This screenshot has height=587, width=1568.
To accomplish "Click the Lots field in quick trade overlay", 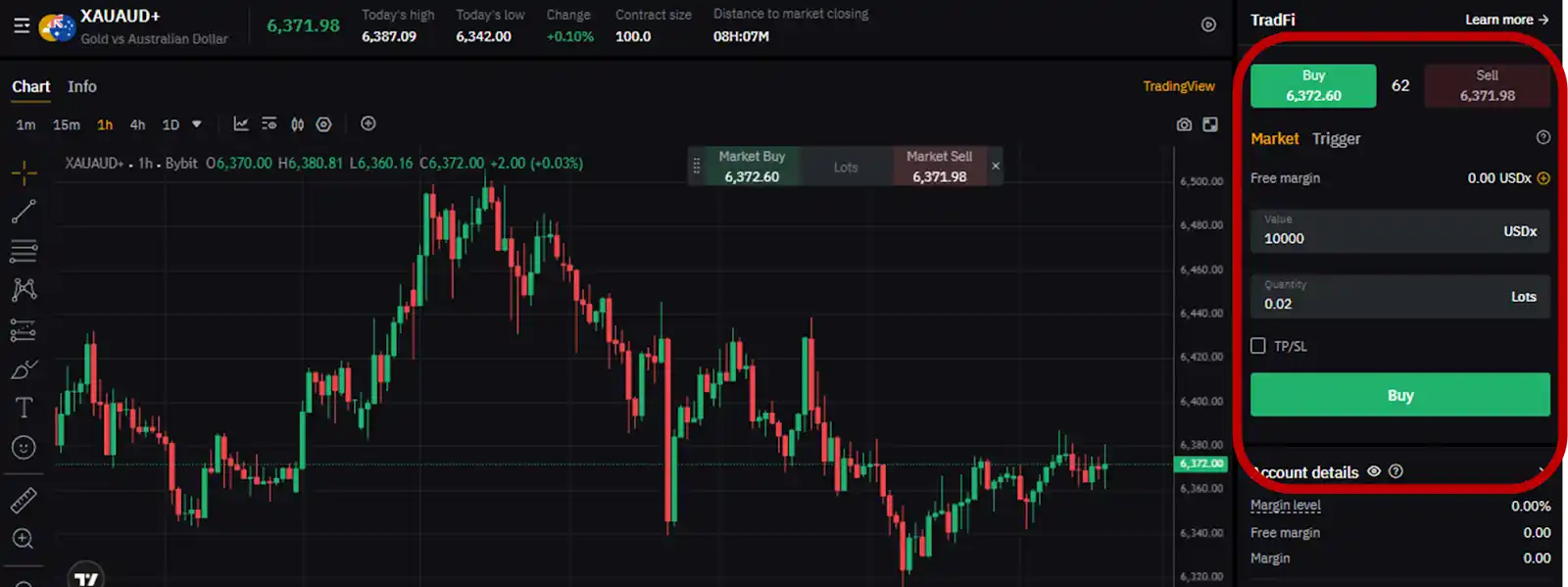I will coord(847,167).
